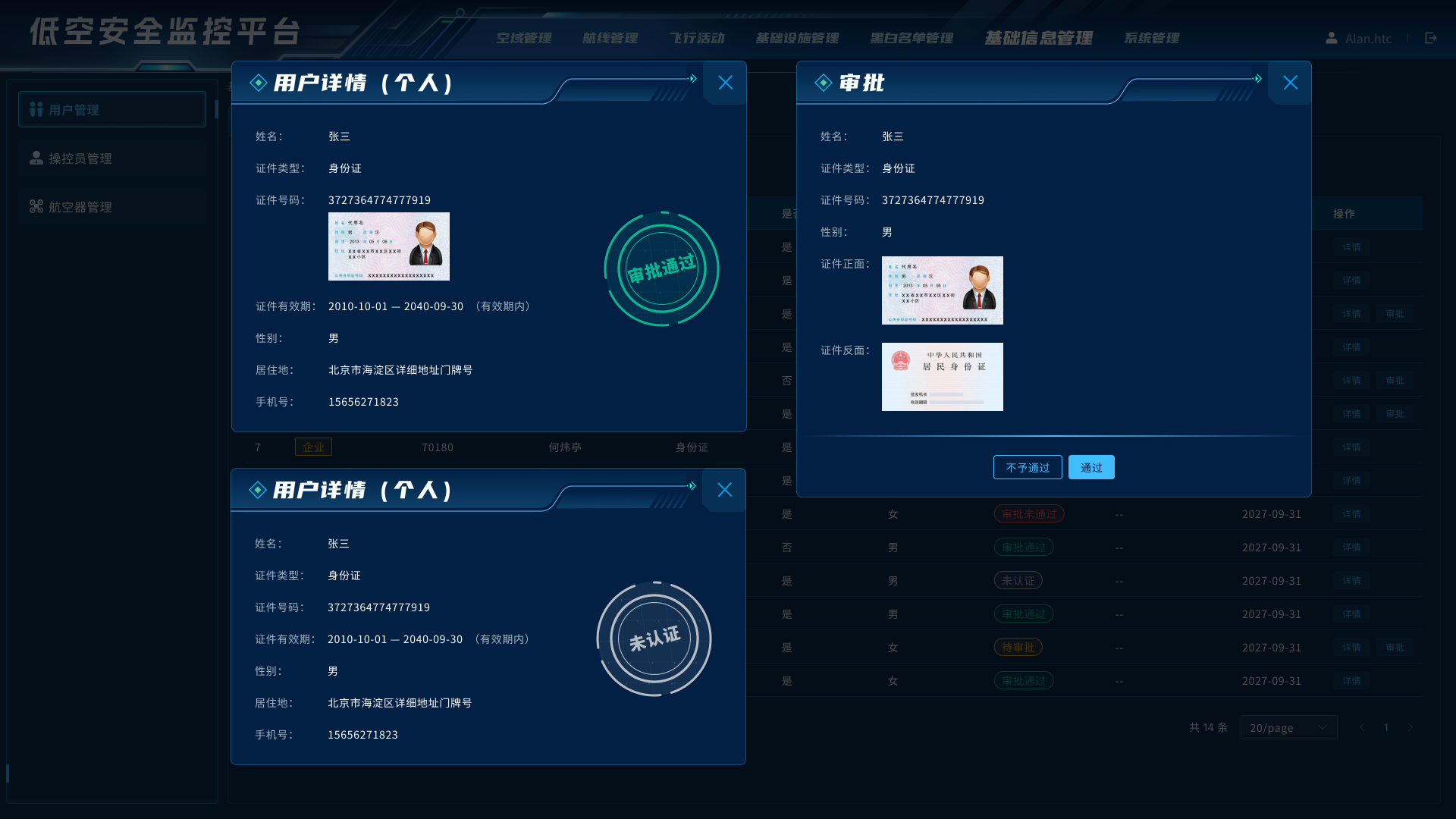Click the 未认证 stamp in lower dialog
1456x819 pixels.
click(654, 639)
